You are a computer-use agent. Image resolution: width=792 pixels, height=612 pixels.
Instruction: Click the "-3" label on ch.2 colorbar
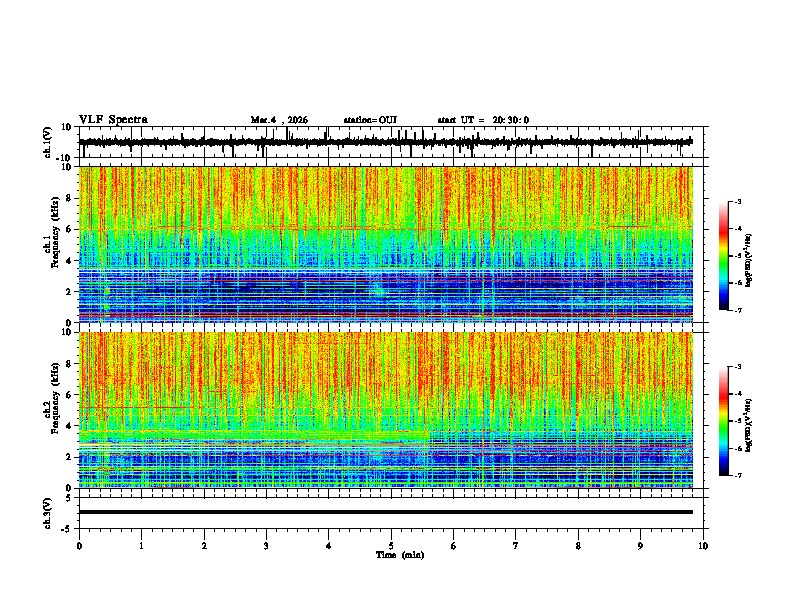coord(737,367)
